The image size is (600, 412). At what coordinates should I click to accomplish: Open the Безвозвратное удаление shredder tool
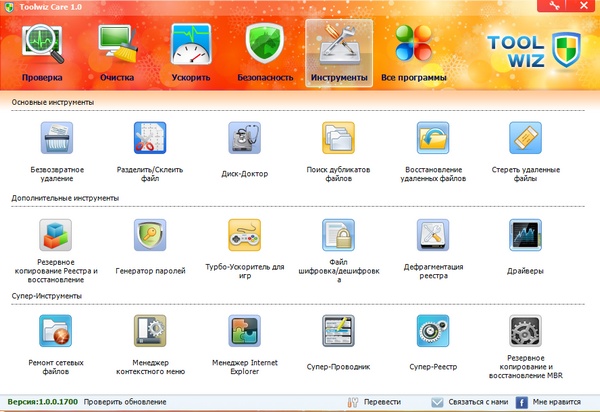[56, 138]
